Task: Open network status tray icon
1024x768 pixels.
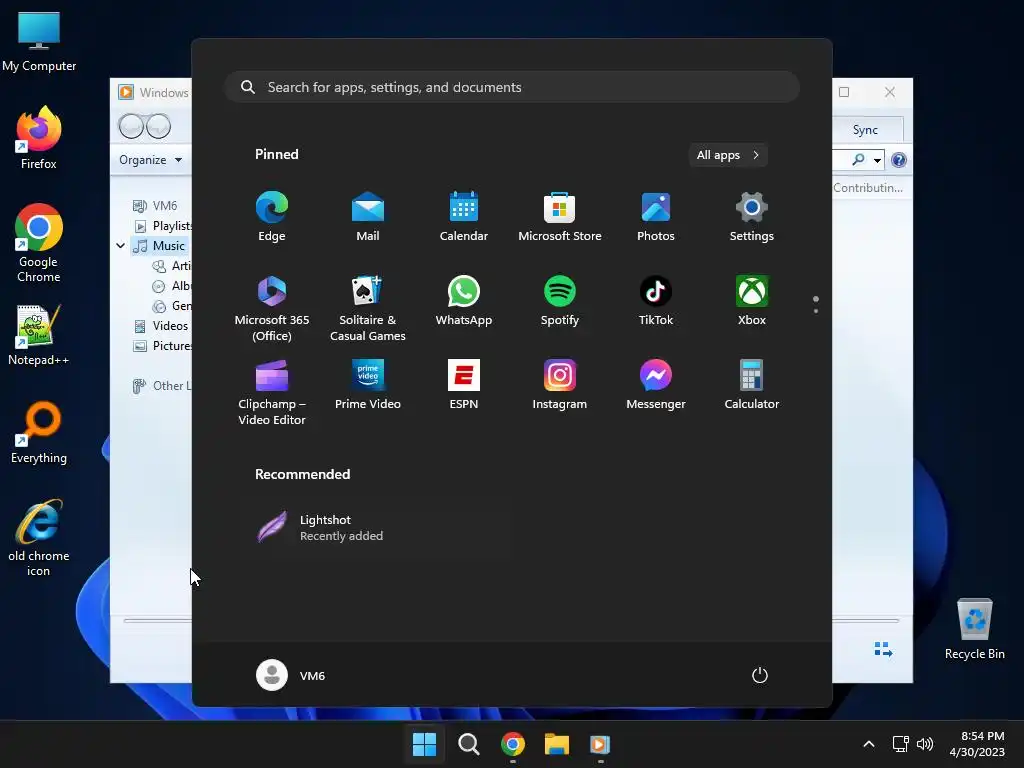Action: coord(901,744)
